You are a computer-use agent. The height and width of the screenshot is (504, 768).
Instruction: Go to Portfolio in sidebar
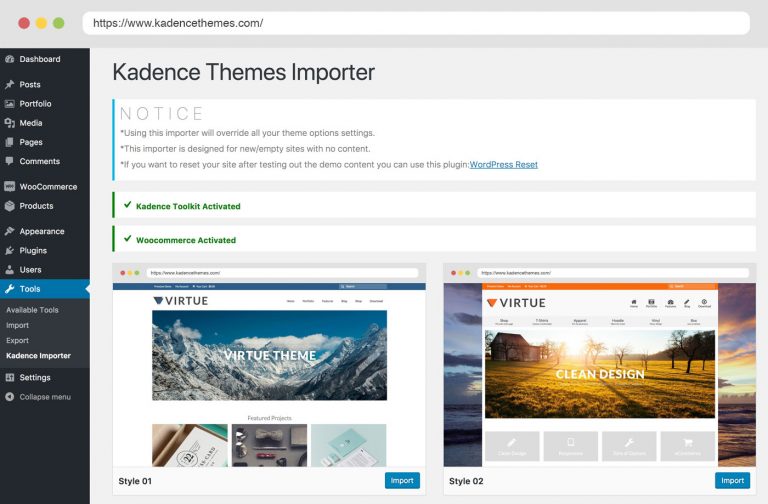pos(35,104)
